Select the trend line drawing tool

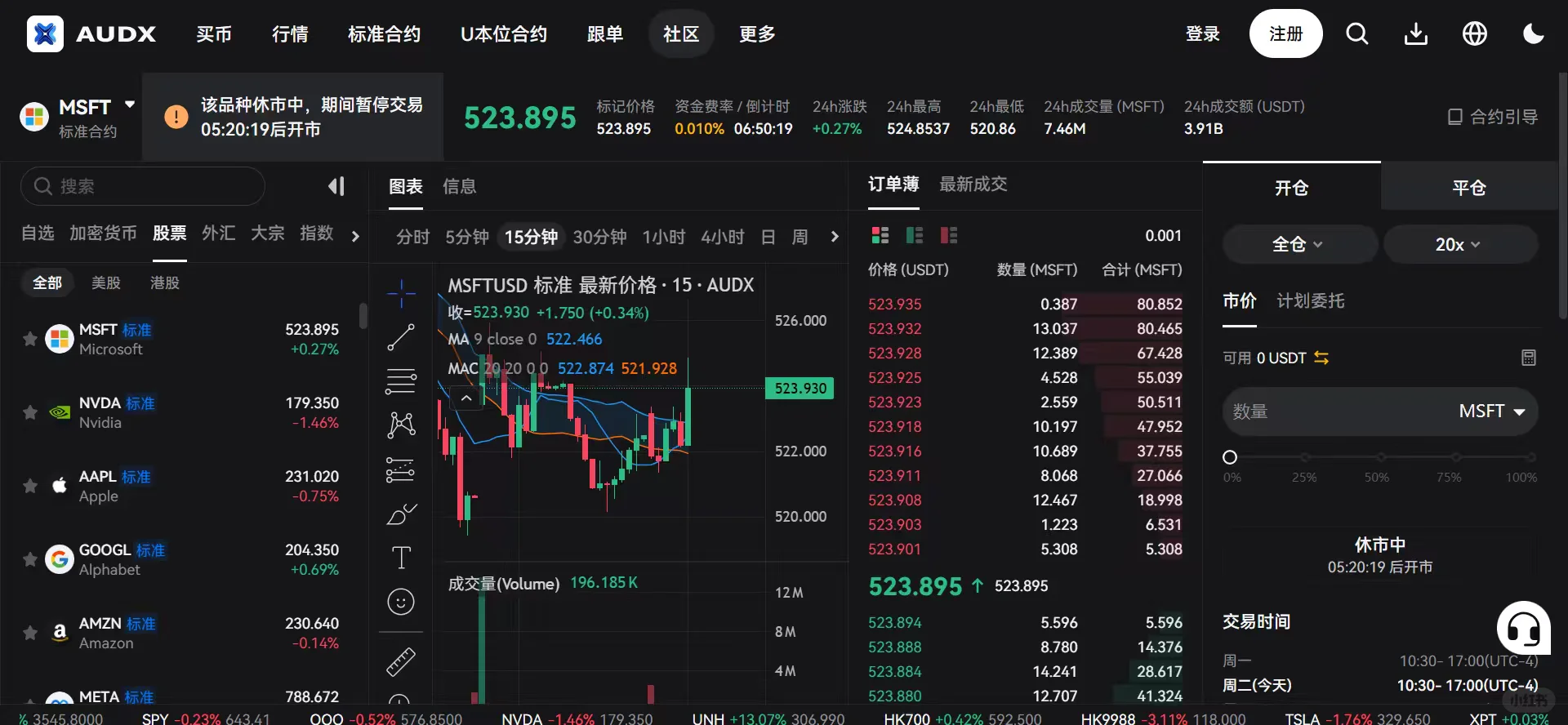tap(401, 337)
